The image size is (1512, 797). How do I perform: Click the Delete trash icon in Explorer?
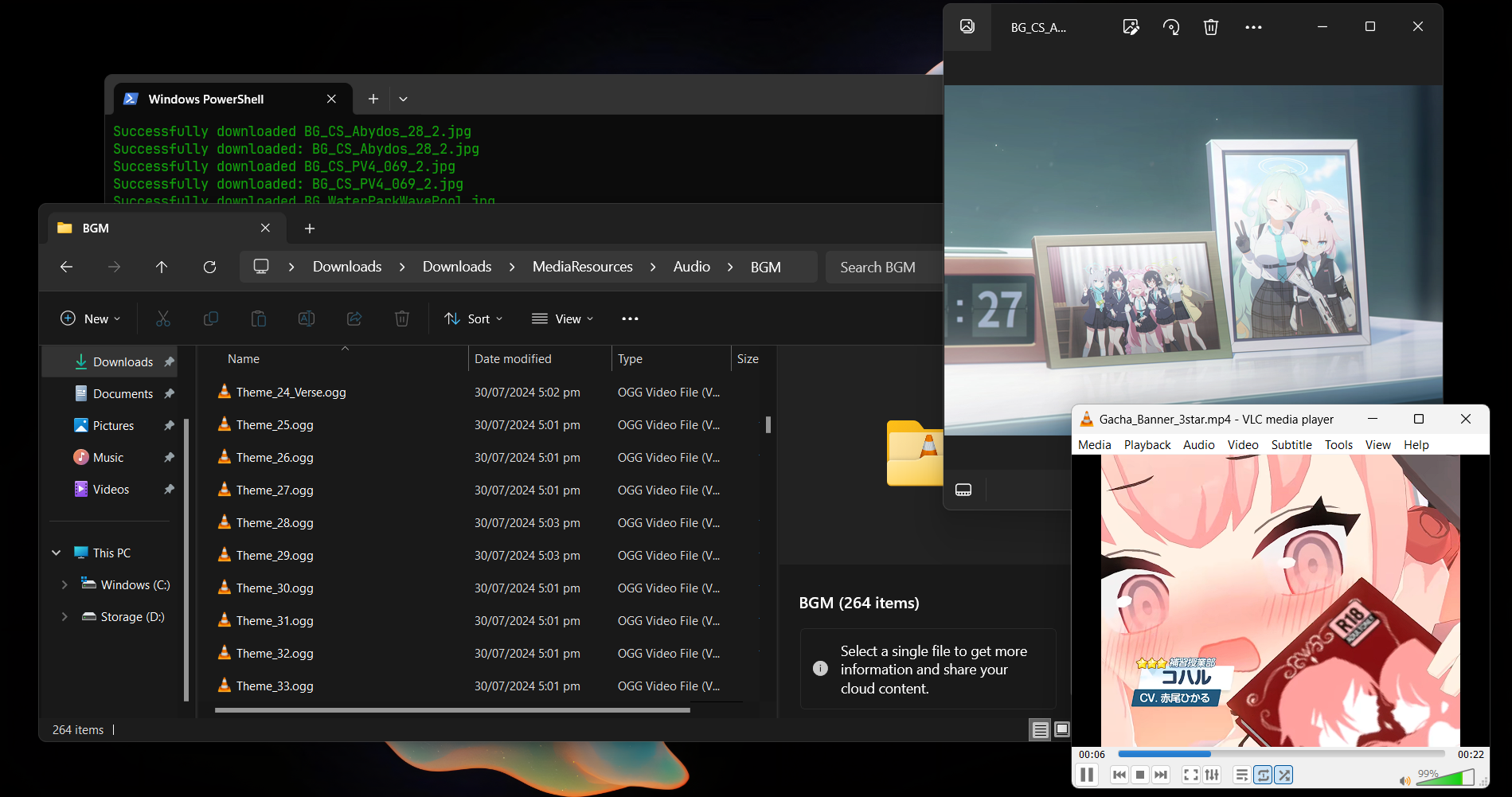(x=402, y=318)
